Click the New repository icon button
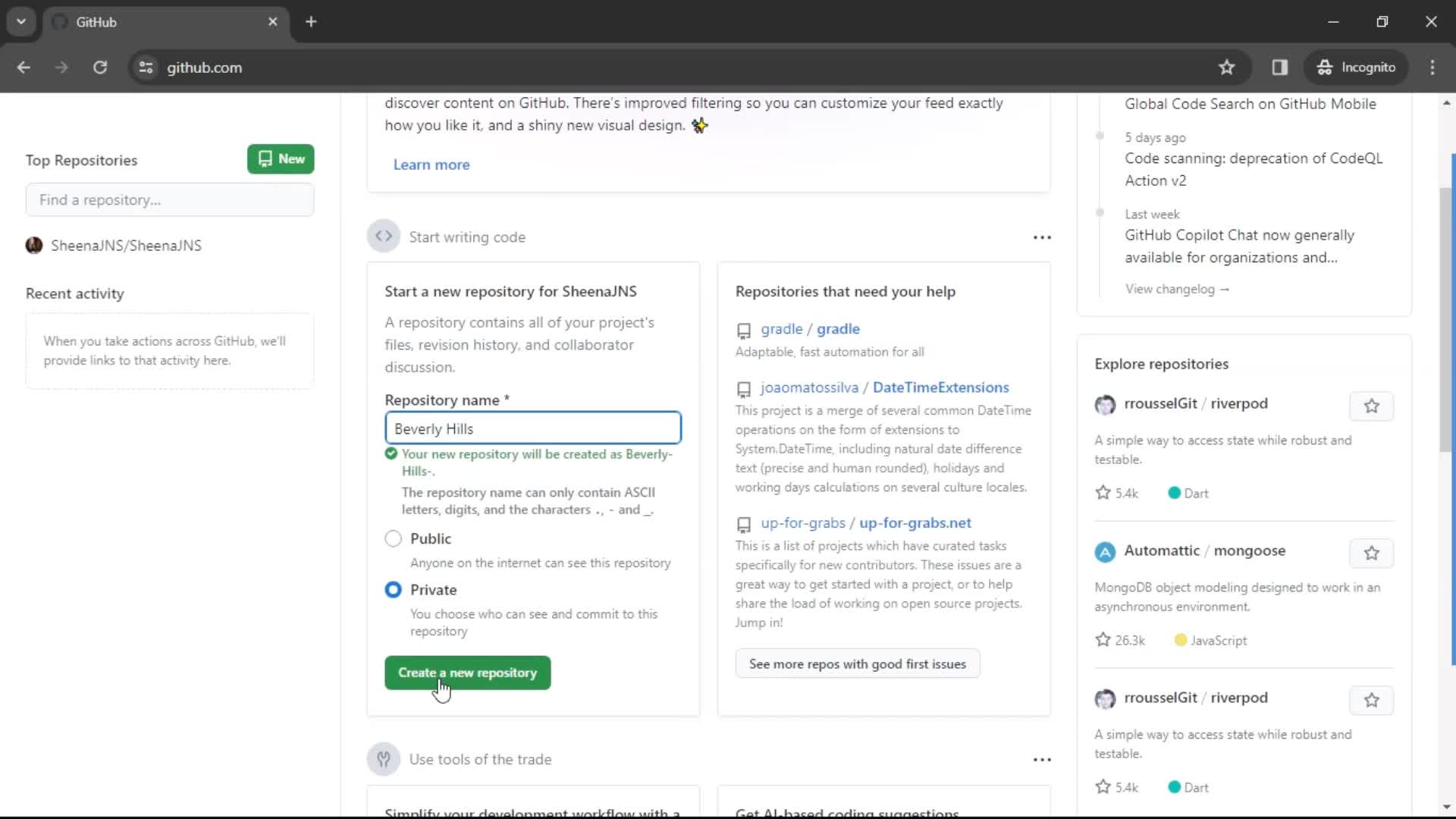 (281, 159)
